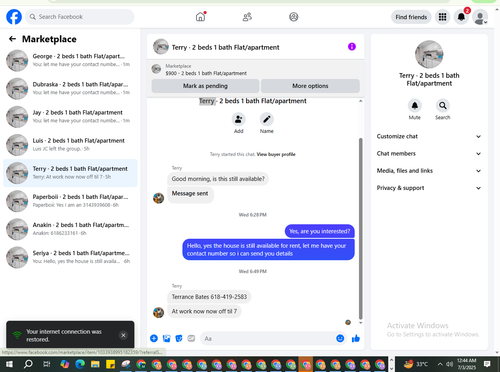This screenshot has width=500, height=372.
Task: Attach a photo file icon
Action: click(x=167, y=339)
